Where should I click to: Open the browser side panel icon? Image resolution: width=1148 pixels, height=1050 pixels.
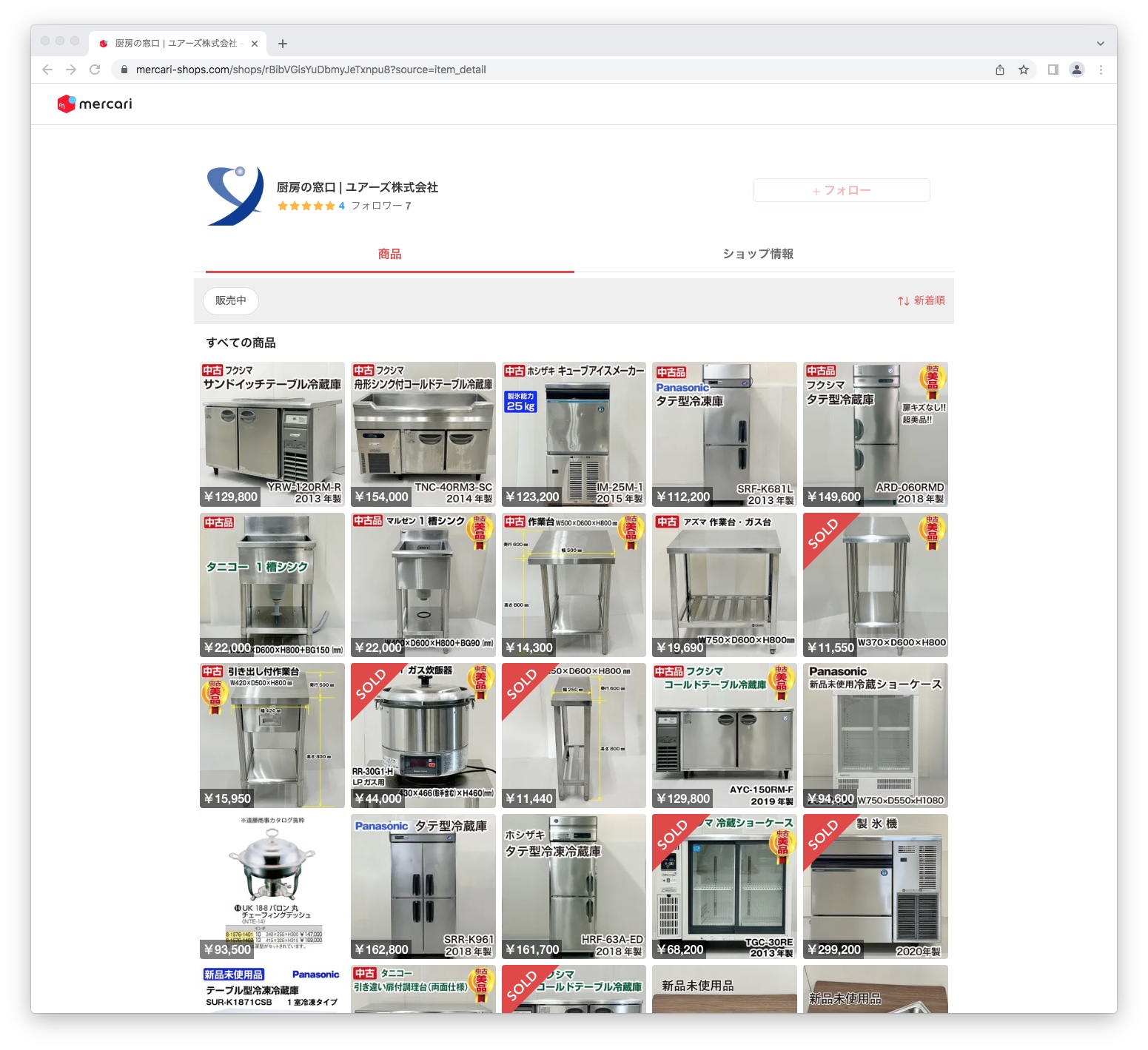1053,70
